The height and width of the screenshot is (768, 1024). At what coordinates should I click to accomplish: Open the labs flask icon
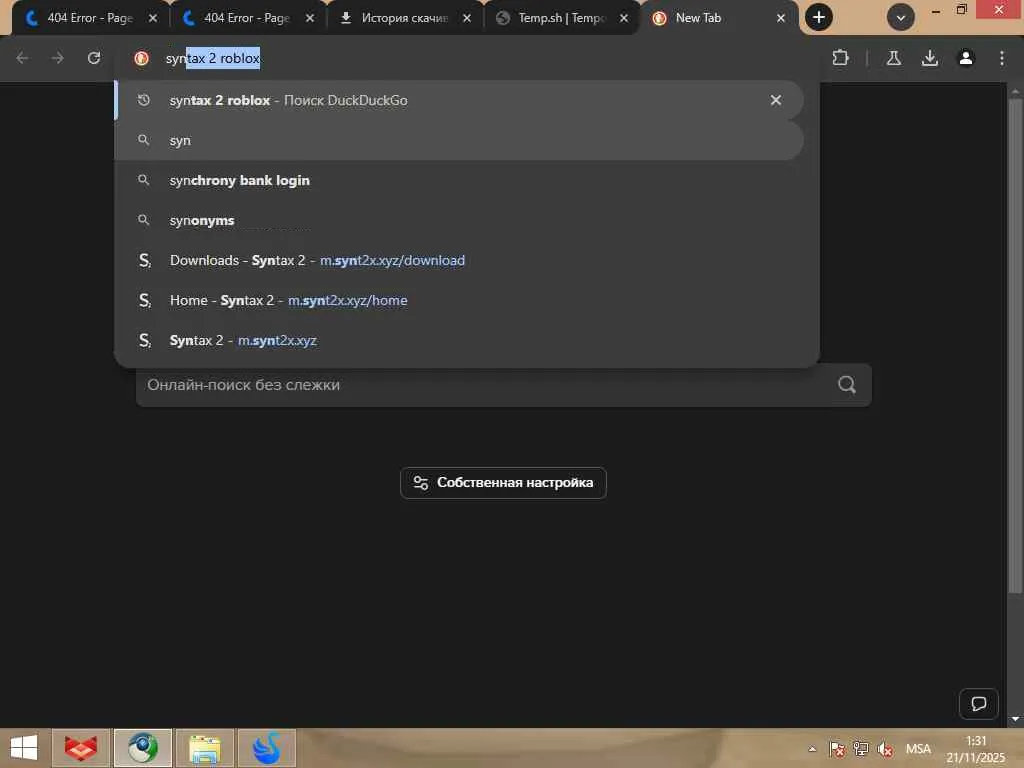tap(893, 58)
